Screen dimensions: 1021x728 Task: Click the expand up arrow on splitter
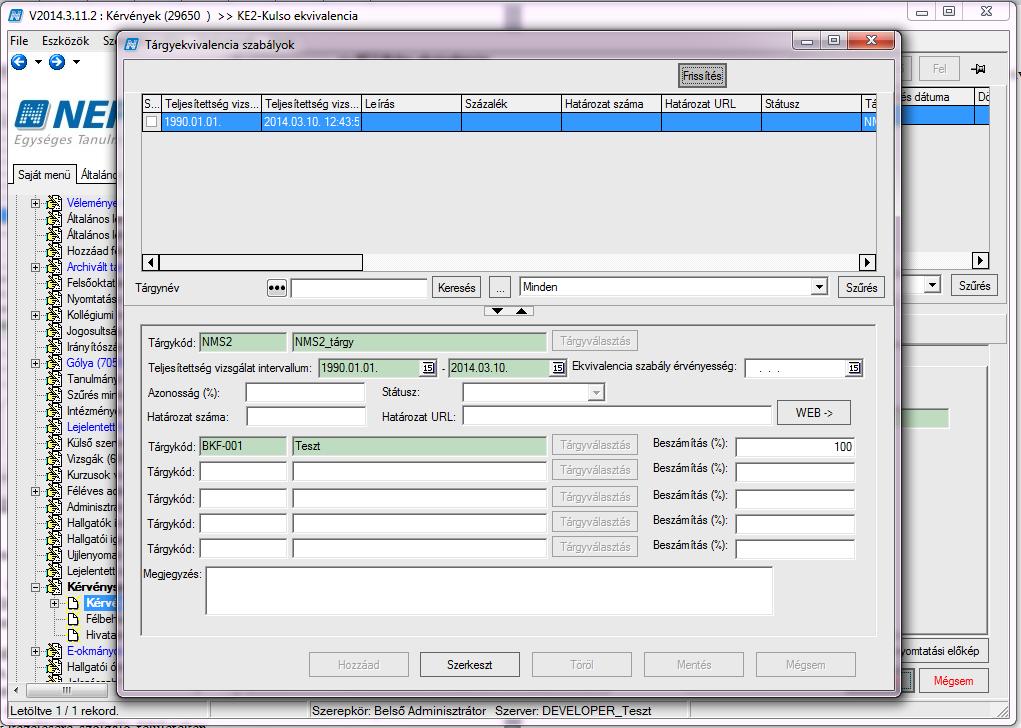(522, 311)
